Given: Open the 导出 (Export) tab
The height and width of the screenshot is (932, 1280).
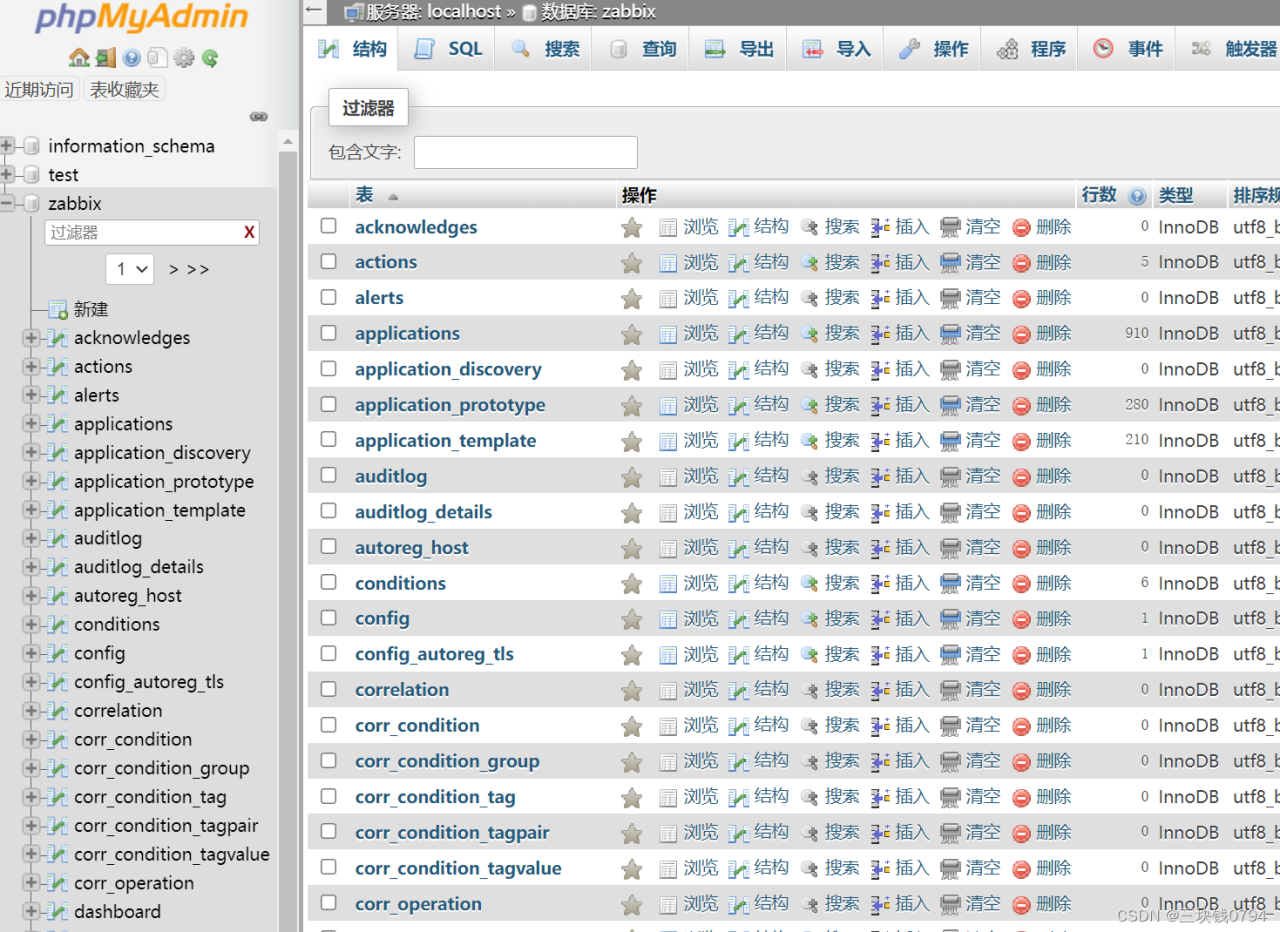Looking at the screenshot, I should tap(740, 49).
